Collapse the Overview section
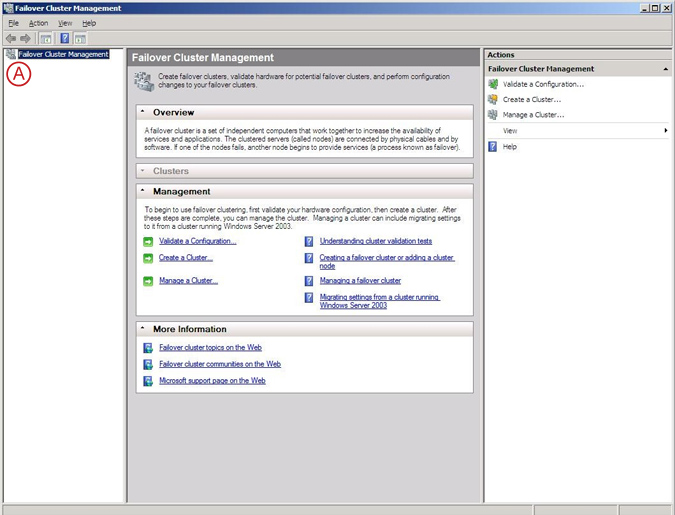 pyautogui.click(x=142, y=112)
